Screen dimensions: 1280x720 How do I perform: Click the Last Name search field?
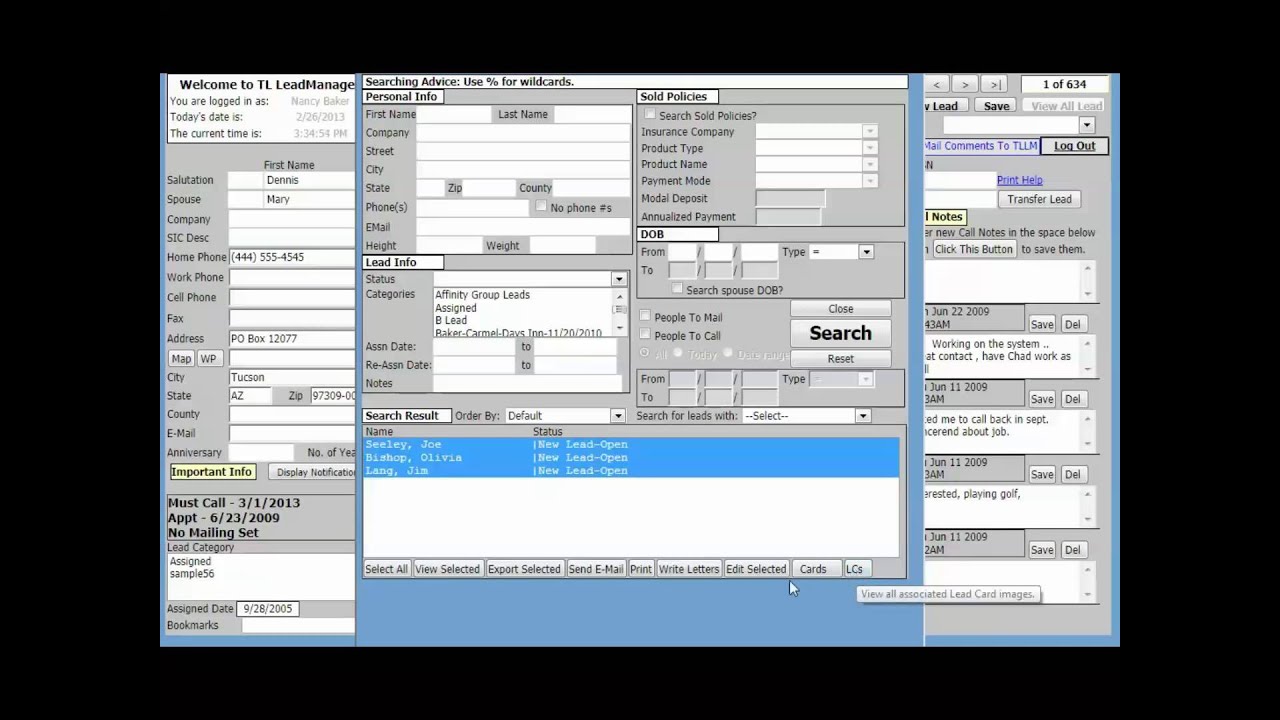pos(590,115)
